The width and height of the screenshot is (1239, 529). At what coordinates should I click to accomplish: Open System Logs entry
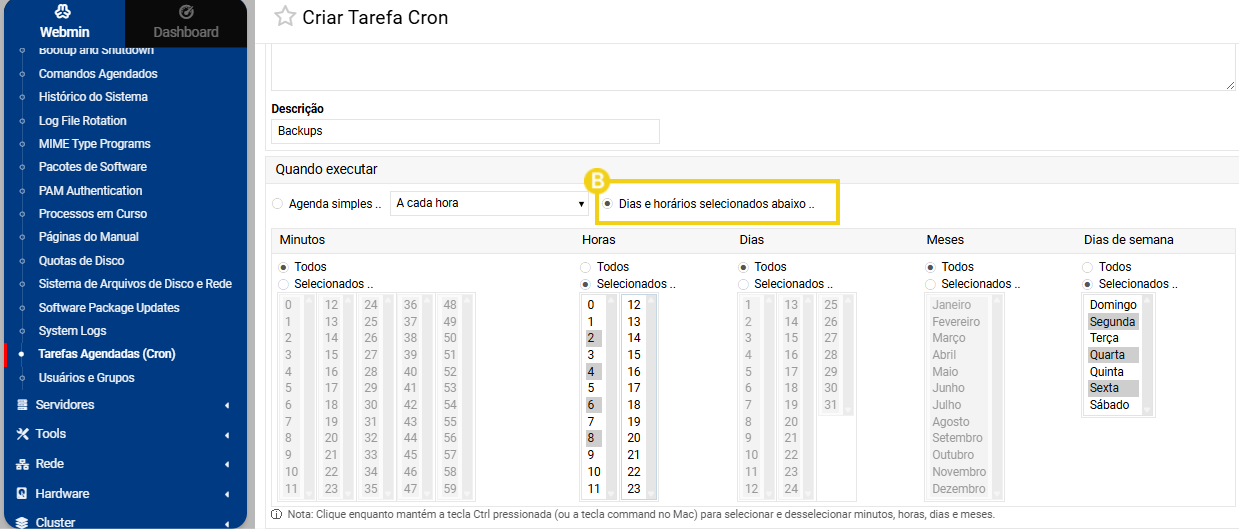tap(72, 331)
